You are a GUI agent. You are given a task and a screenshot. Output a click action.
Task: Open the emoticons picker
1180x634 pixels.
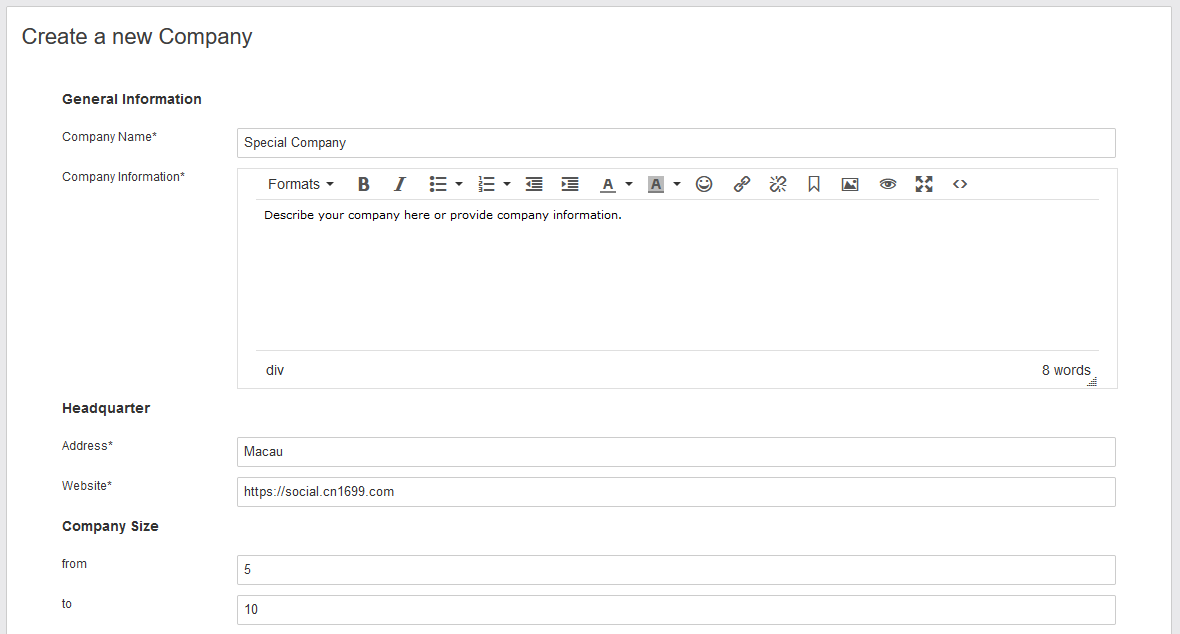pos(704,184)
